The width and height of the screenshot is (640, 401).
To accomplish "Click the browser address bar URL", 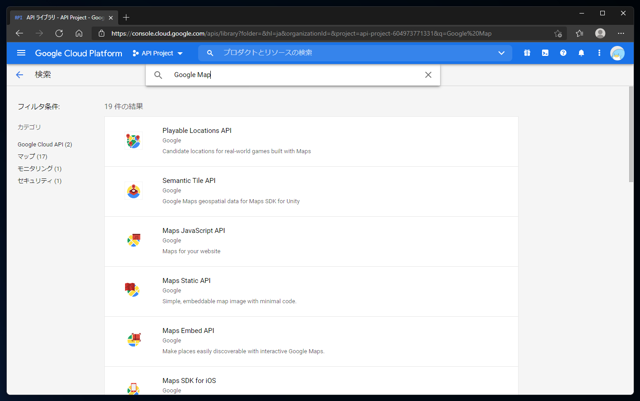I will pos(301,33).
